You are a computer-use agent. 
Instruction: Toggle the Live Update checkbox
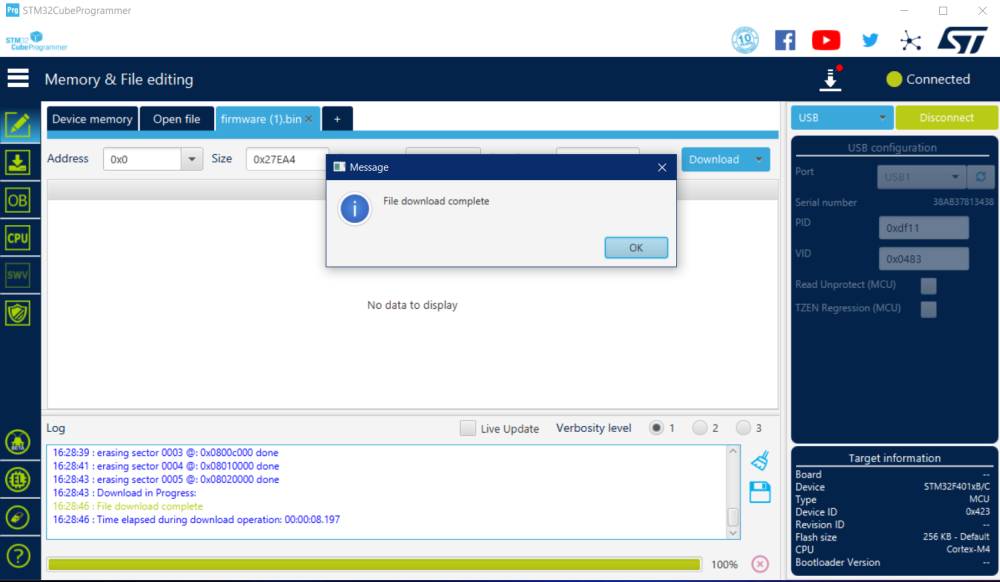(467, 428)
